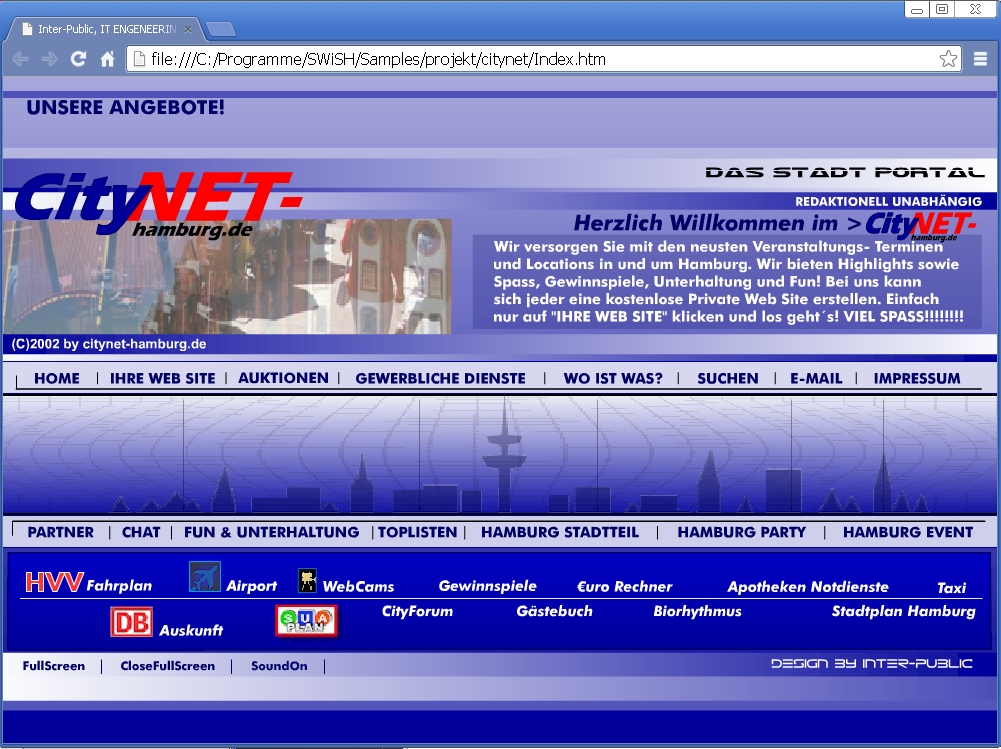
Task: Click the Sua Plan logo icon
Action: coord(306,621)
